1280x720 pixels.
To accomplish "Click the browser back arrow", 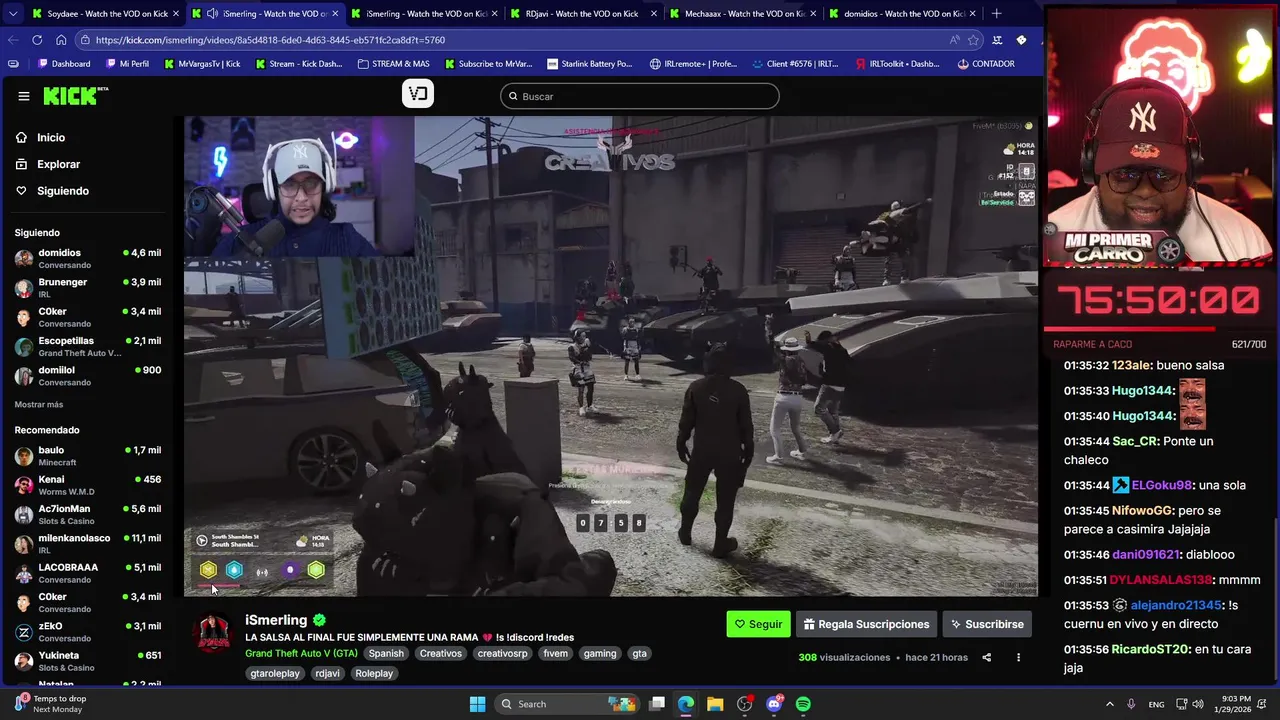I will click(13, 40).
